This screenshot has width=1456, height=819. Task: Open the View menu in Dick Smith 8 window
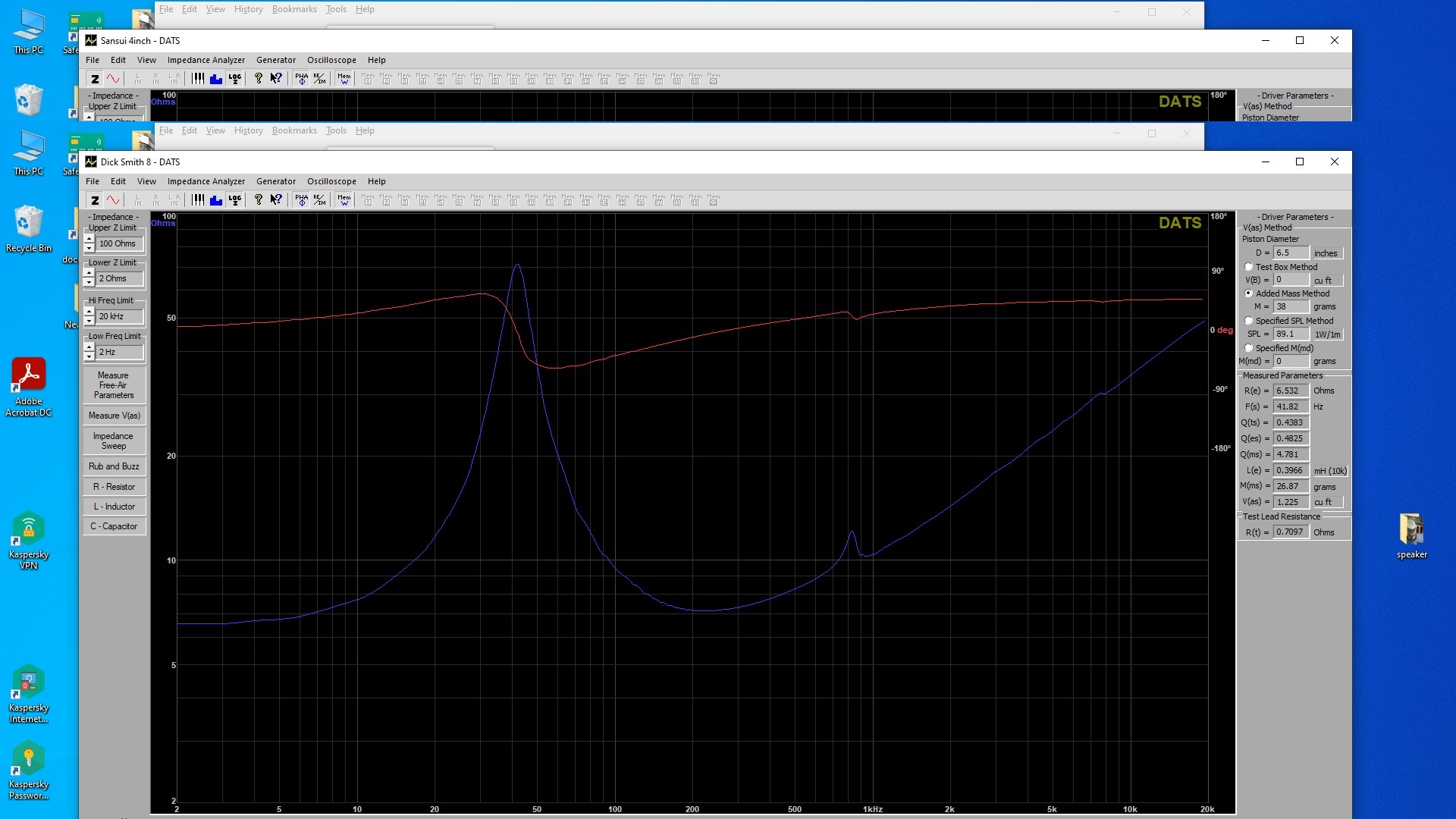coord(146,181)
